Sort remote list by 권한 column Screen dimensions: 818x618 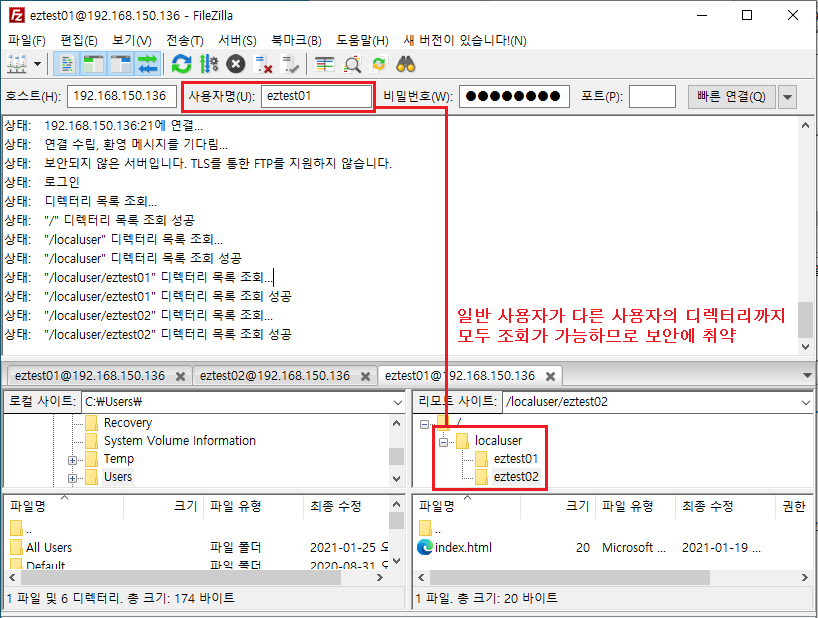click(x=794, y=506)
